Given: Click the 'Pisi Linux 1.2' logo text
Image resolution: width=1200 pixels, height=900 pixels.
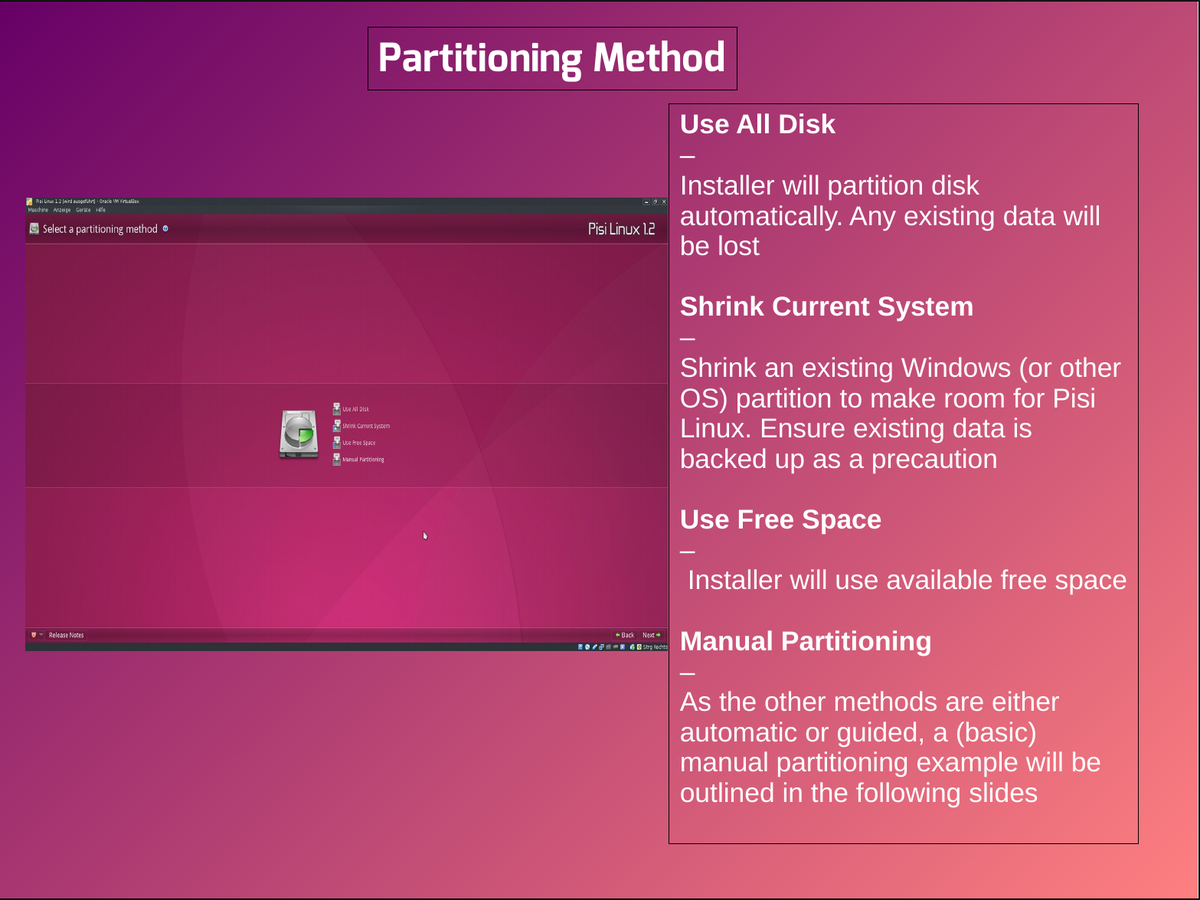Looking at the screenshot, I should tap(622, 229).
